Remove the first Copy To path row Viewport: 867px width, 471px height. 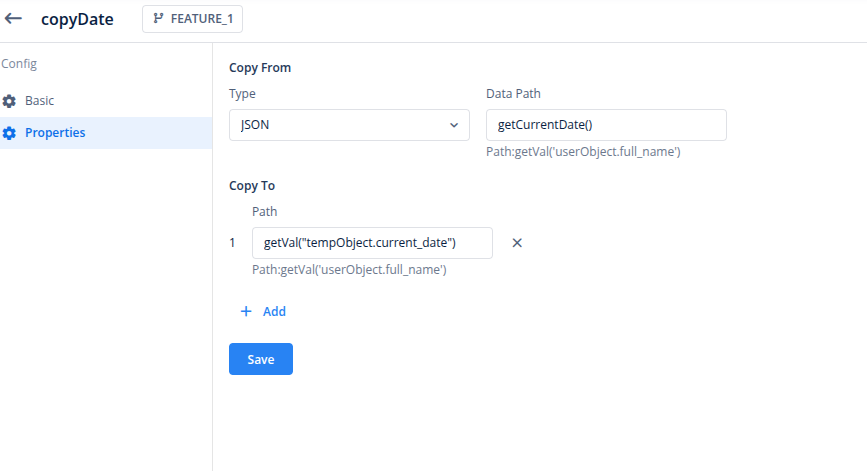point(517,243)
